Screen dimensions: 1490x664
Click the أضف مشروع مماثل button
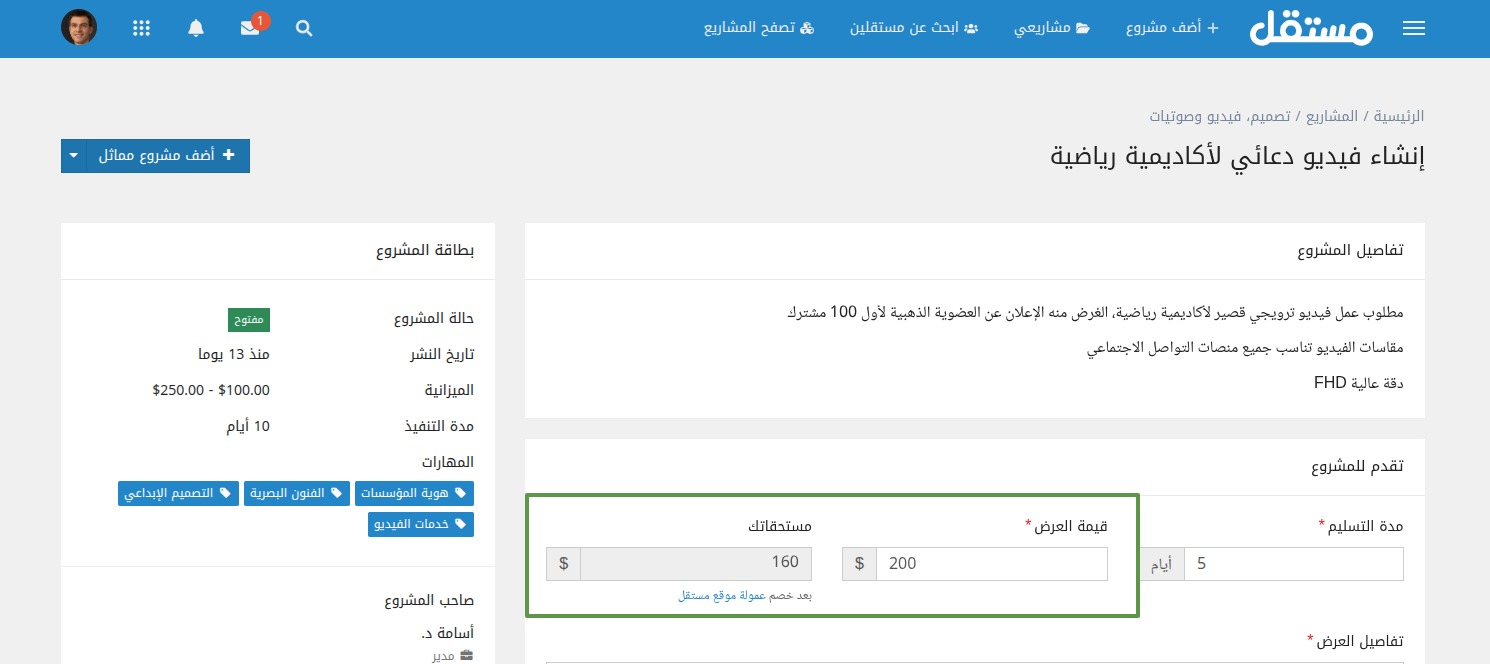(168, 156)
